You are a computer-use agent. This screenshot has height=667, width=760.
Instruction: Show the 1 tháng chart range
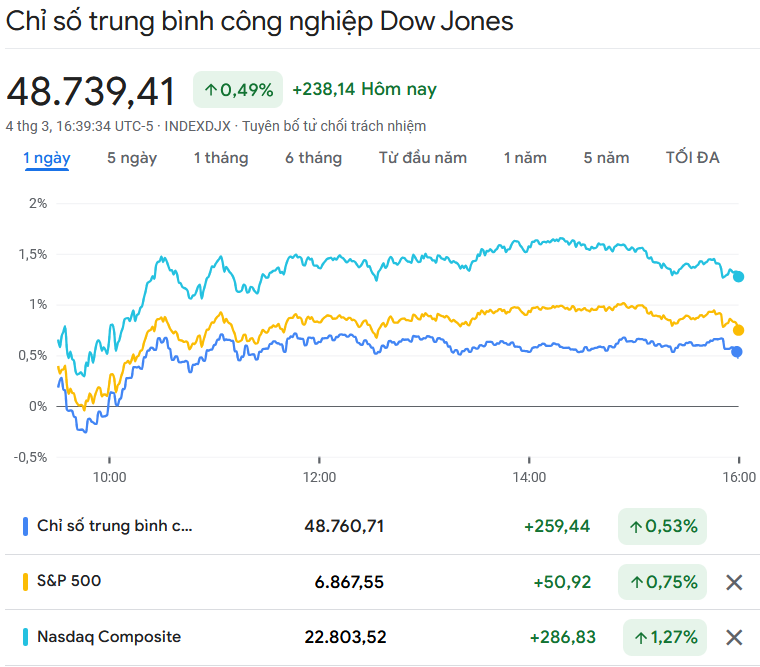pos(221,158)
